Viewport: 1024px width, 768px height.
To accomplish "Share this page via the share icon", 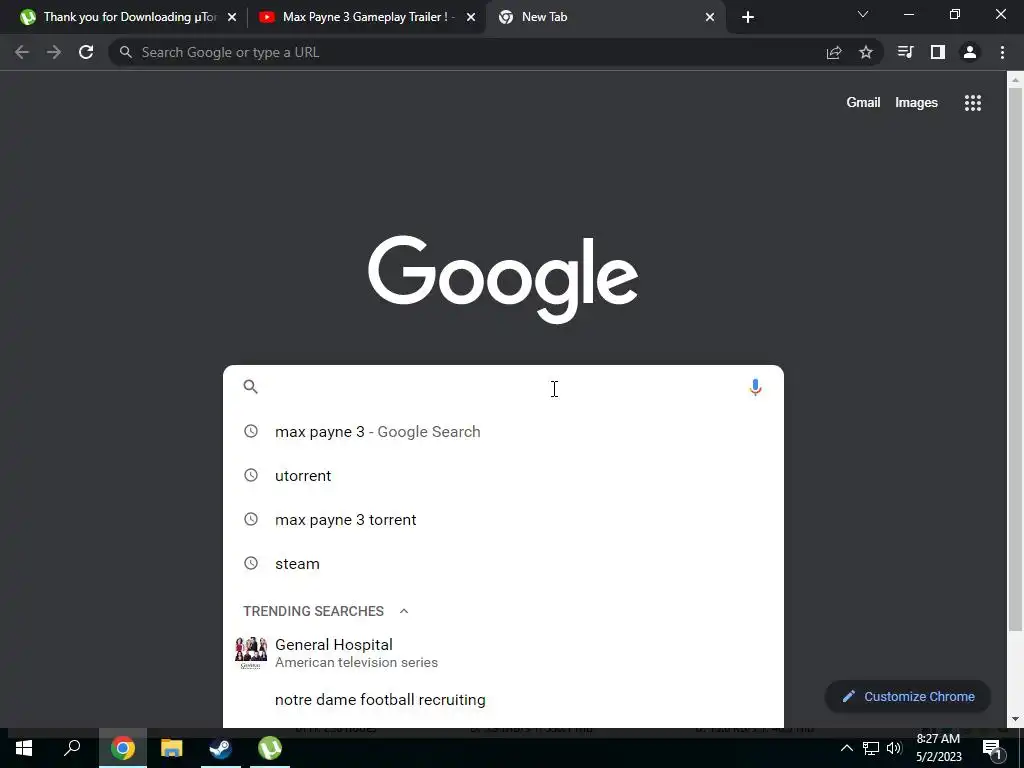I will [834, 52].
